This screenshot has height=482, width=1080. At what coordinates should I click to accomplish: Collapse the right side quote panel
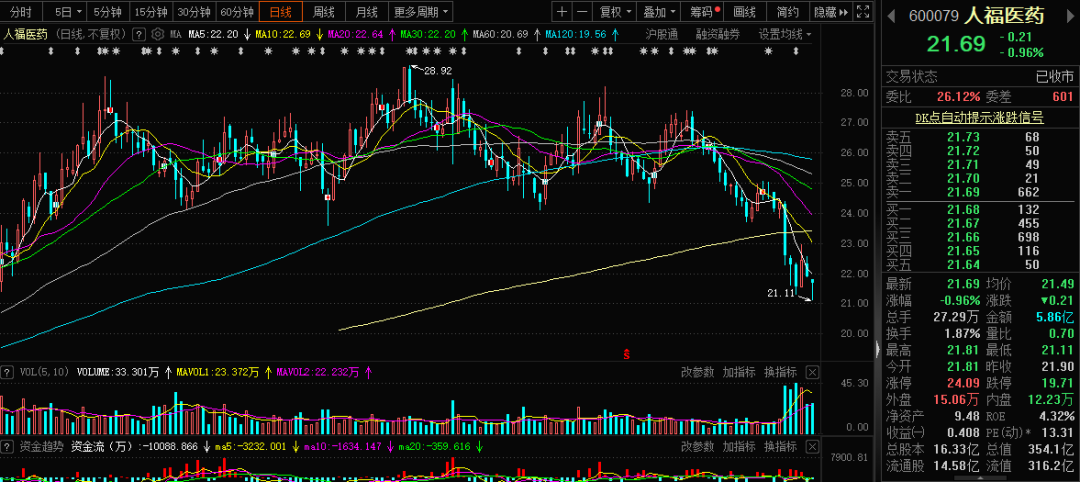coord(877,349)
